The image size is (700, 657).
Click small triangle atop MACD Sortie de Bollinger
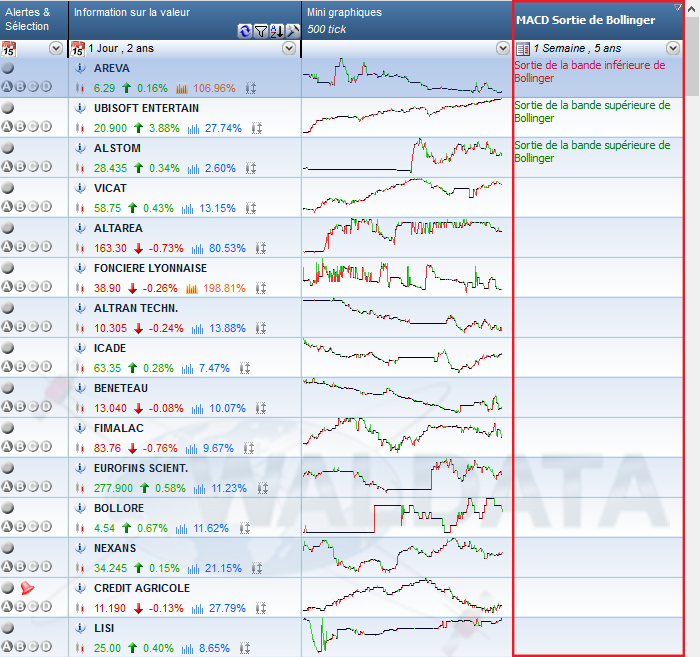click(x=677, y=7)
